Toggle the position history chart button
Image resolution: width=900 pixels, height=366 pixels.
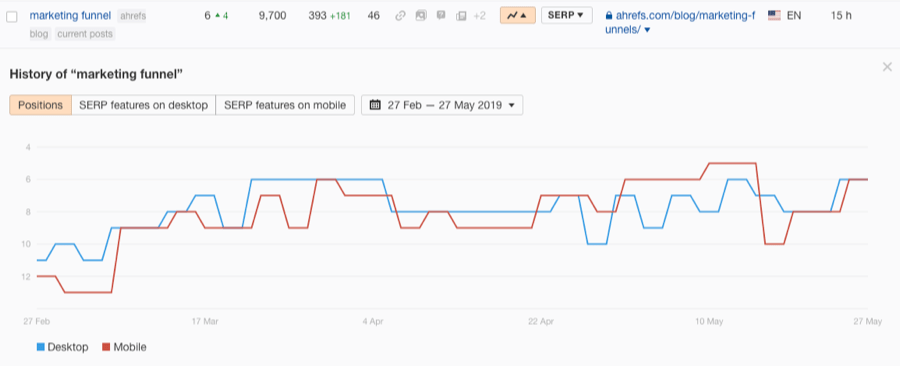click(518, 15)
